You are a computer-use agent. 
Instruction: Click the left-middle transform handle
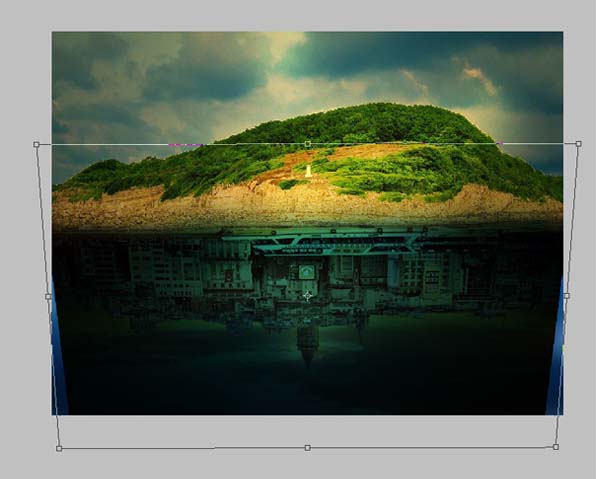48,297
